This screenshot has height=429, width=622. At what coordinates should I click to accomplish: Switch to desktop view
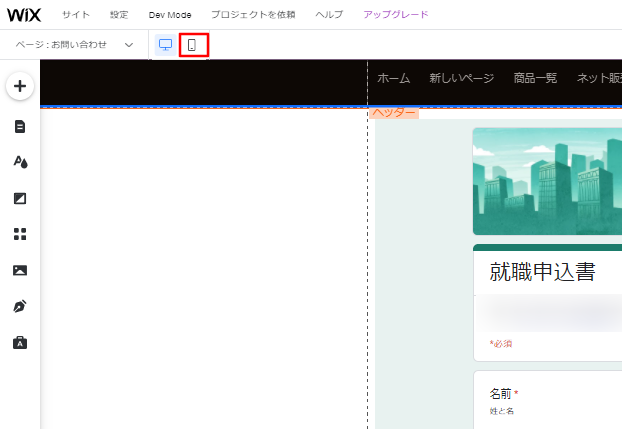coord(166,45)
